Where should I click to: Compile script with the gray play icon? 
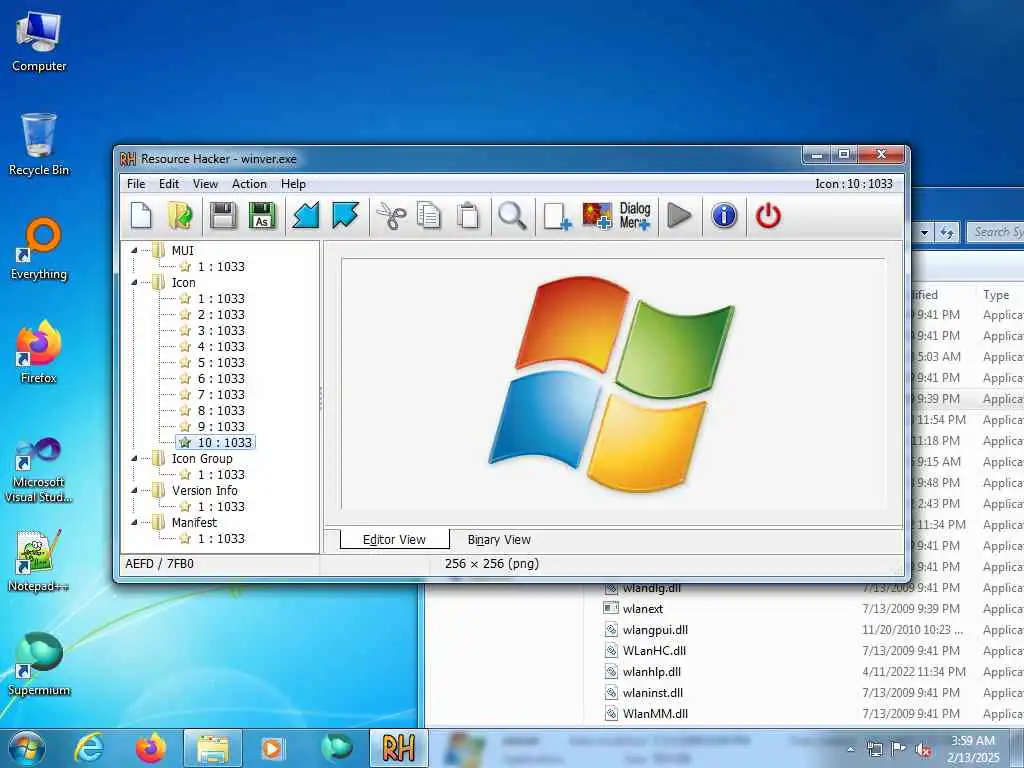click(x=679, y=216)
